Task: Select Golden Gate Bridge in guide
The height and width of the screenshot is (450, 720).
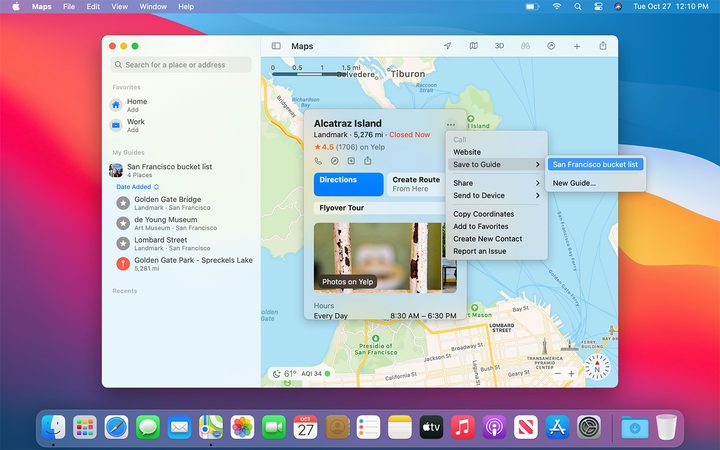Action: (x=184, y=203)
